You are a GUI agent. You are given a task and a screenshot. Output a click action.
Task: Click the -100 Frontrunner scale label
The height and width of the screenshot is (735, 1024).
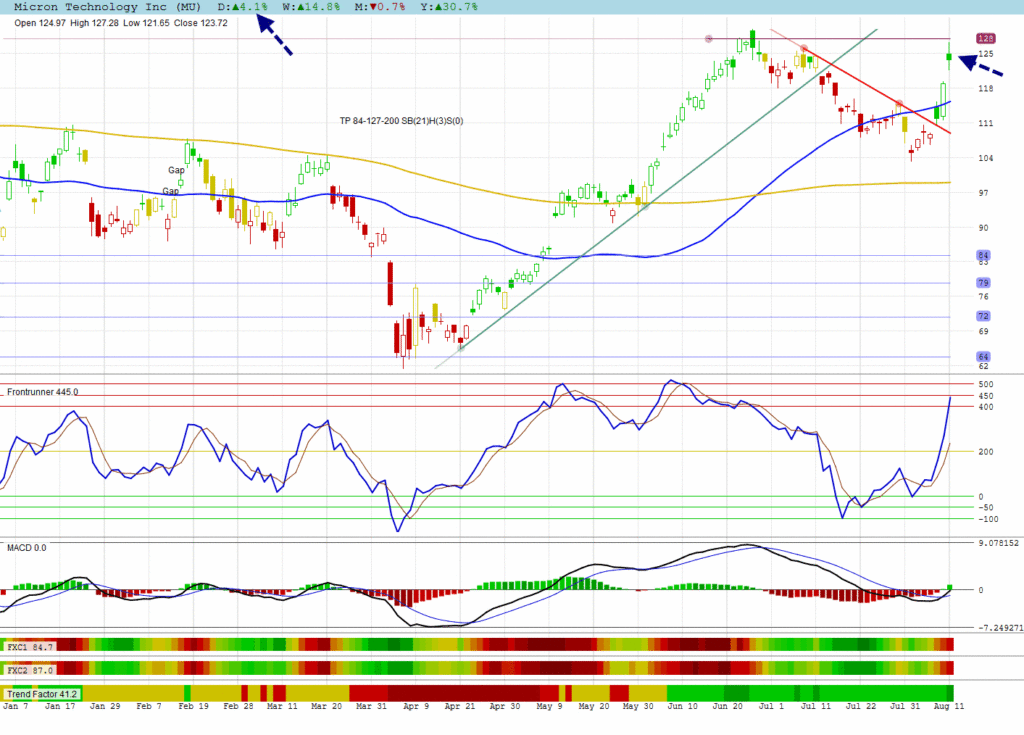pos(988,519)
